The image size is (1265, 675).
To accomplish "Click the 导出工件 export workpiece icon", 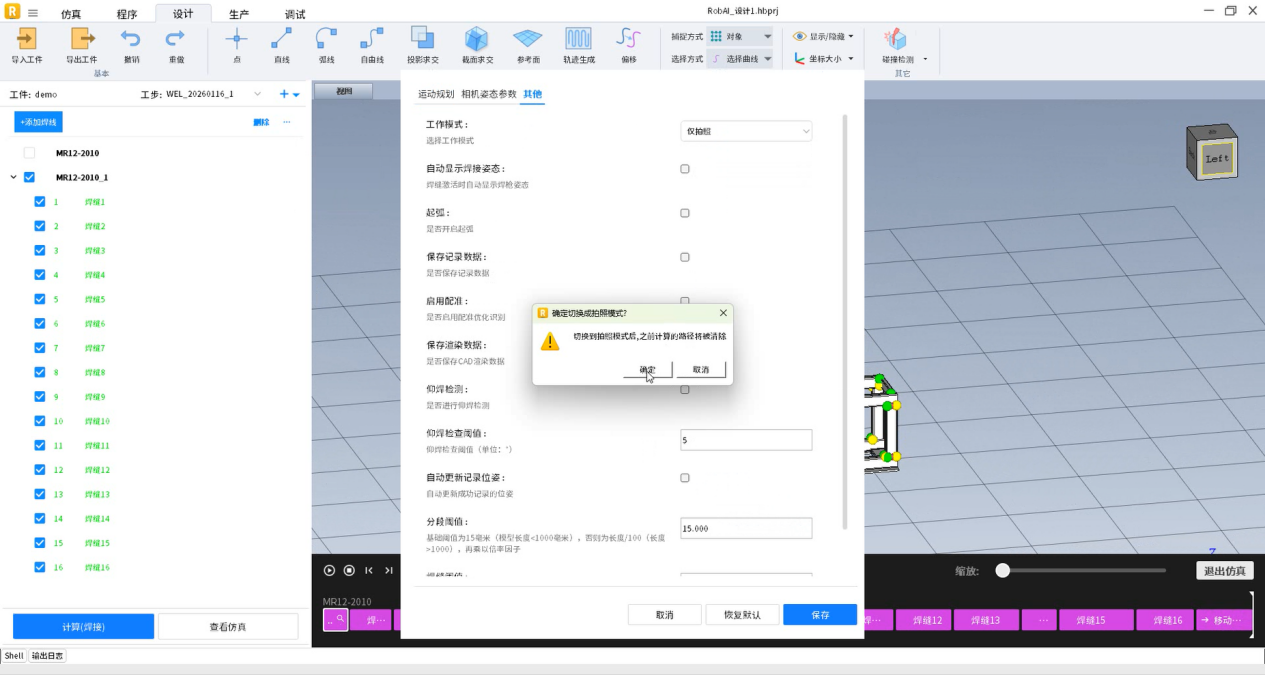I will pyautogui.click(x=81, y=40).
